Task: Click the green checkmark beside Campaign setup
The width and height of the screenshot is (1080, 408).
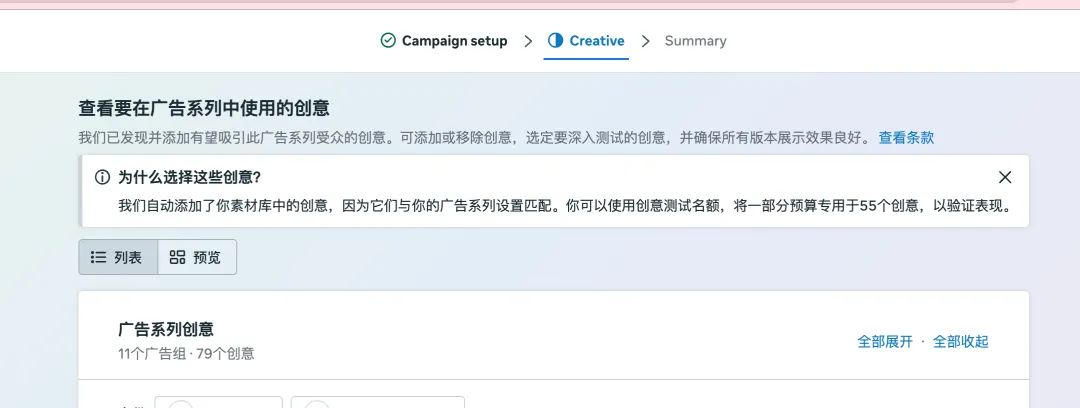Action: [x=388, y=41]
